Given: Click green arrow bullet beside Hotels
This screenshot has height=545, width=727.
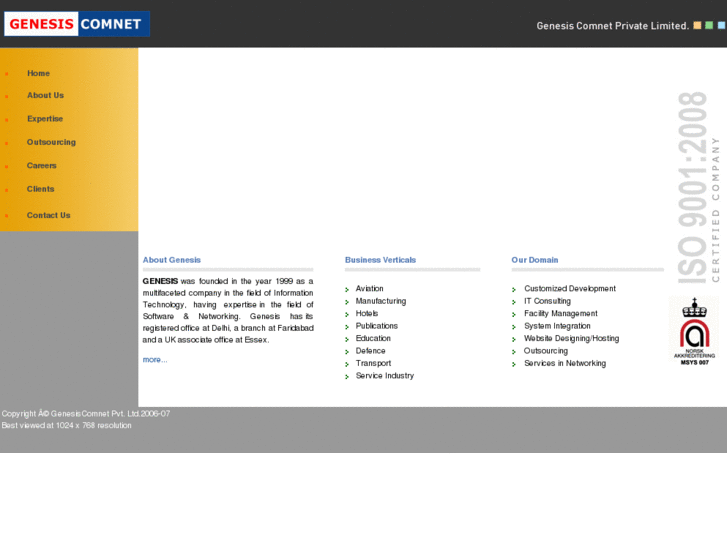Looking at the screenshot, I should (347, 315).
